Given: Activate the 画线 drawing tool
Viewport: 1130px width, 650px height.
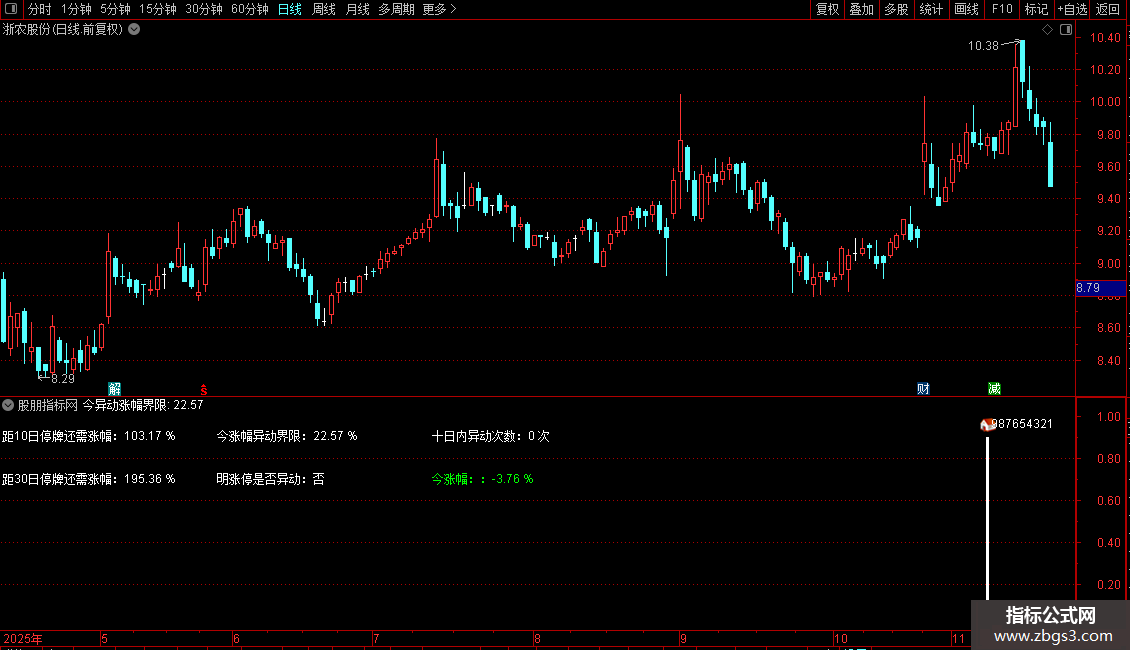Looking at the screenshot, I should point(966,9).
